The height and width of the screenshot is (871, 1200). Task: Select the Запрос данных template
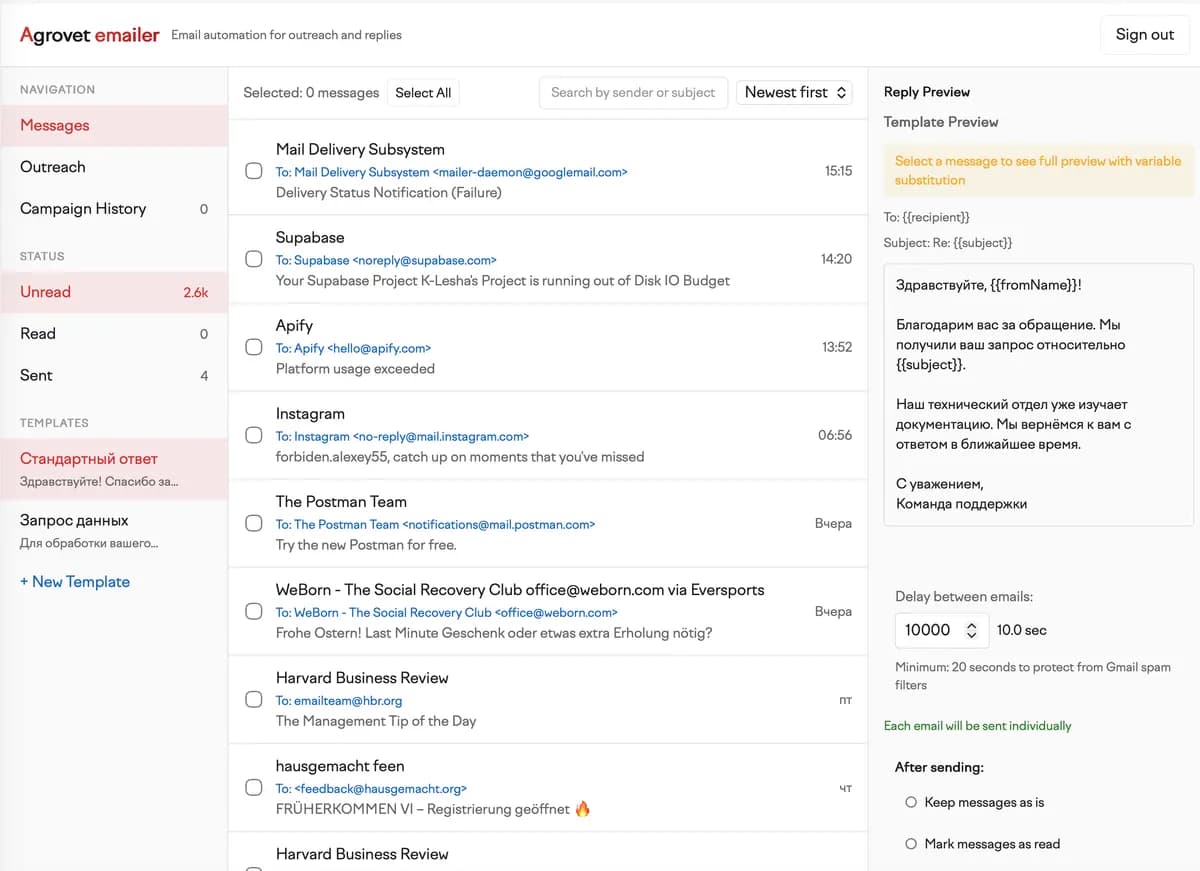click(x=114, y=531)
